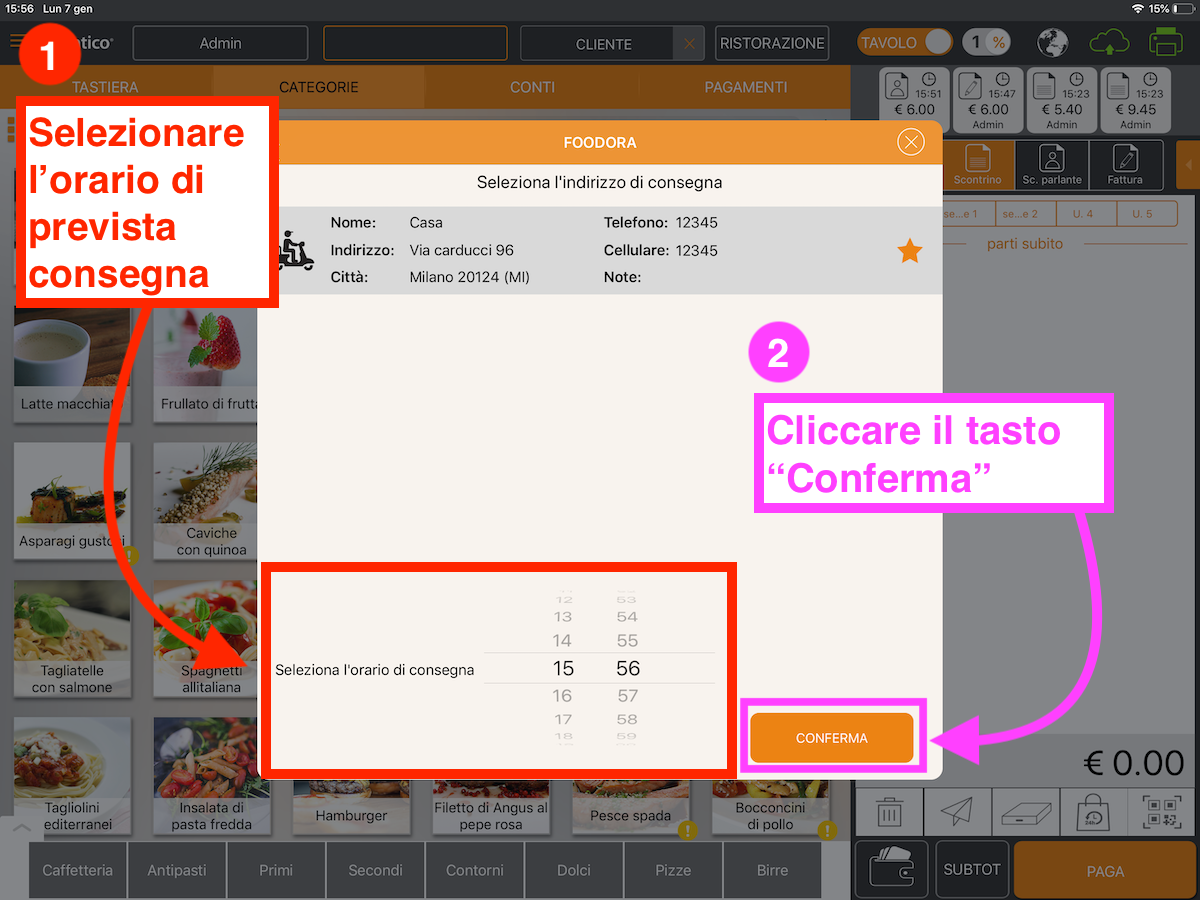This screenshot has width=1200, height=900.
Task: Open the Primi category
Action: 276,870
